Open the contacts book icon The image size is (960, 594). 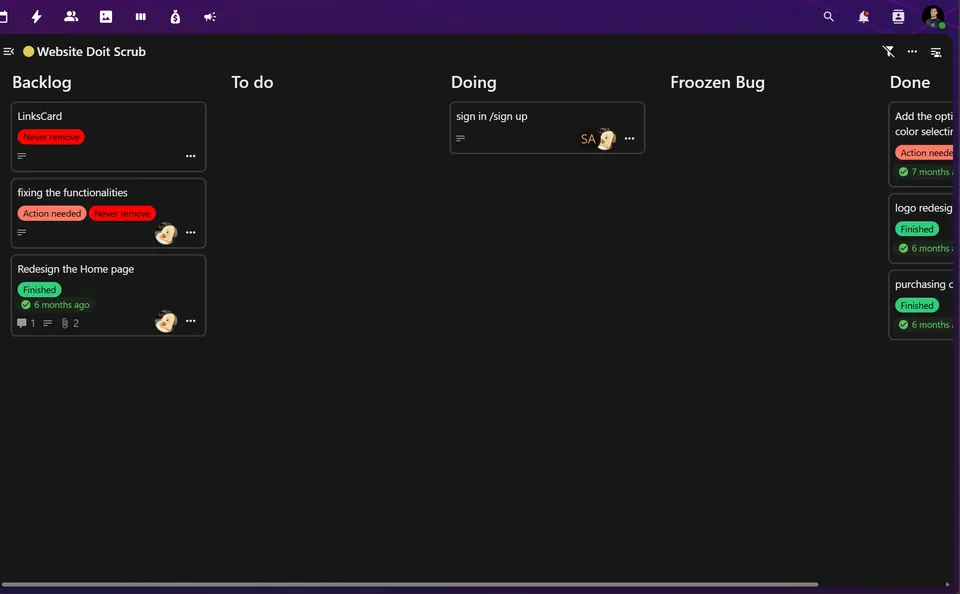[898, 17]
